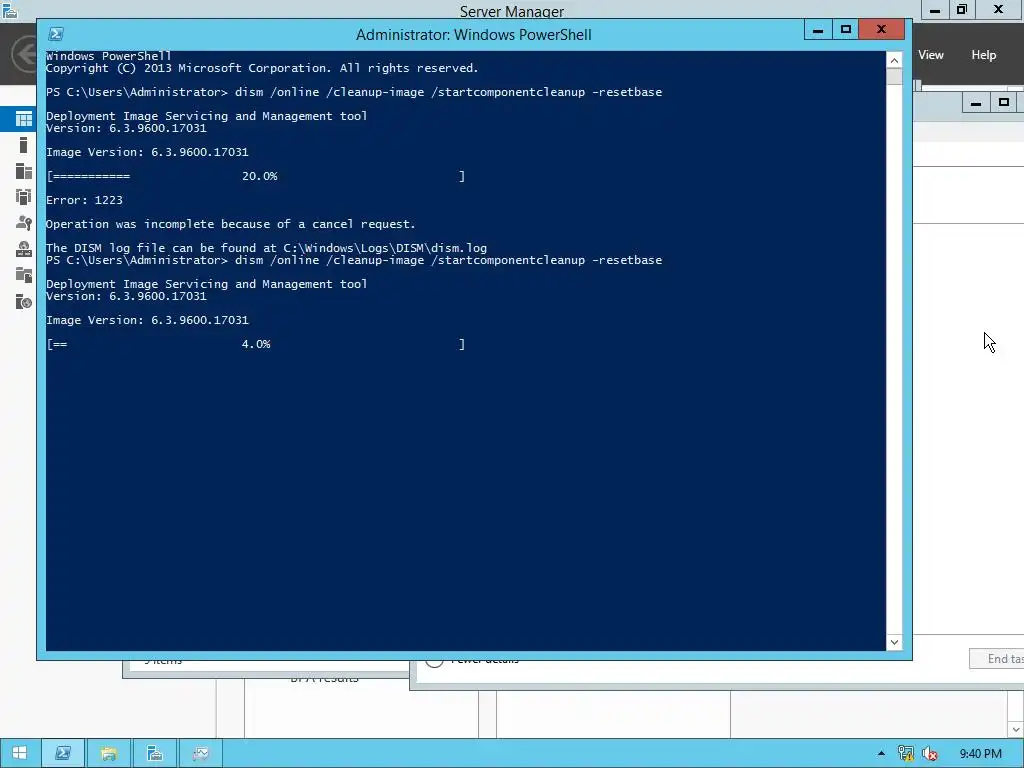Click the PowerShell scrollbar thumb

pos(894,76)
